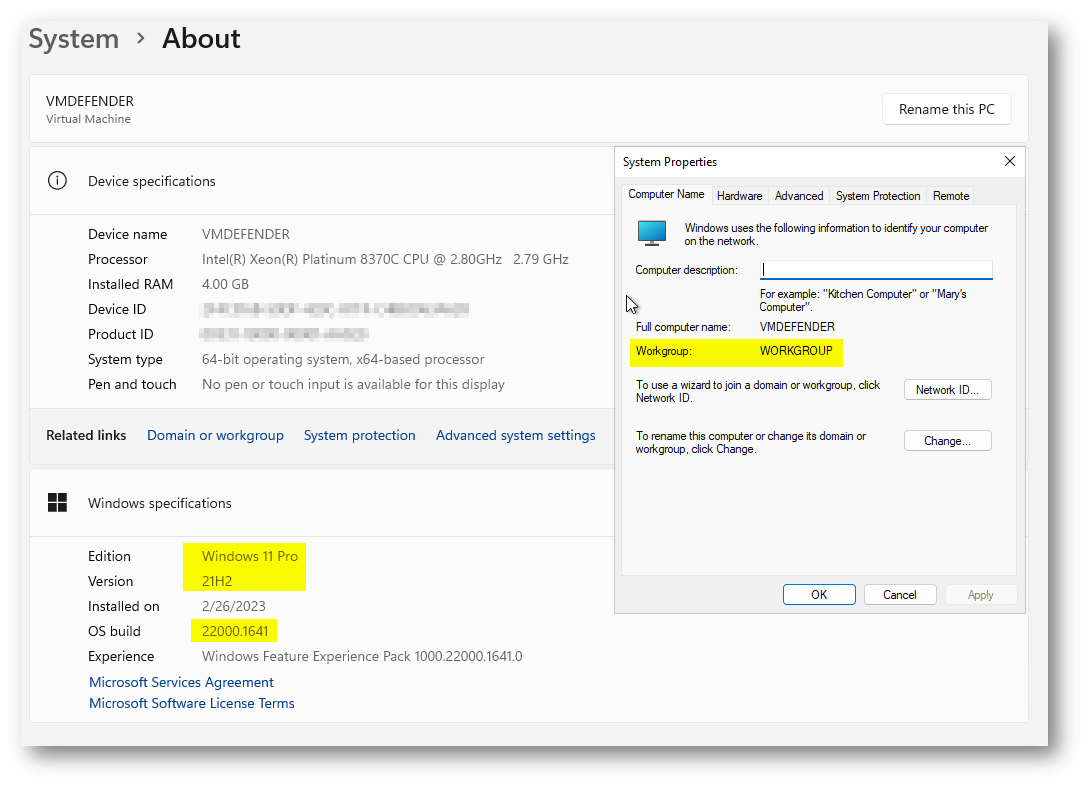Go to the System Protection tab
This screenshot has width=1090, height=788.
(877, 196)
